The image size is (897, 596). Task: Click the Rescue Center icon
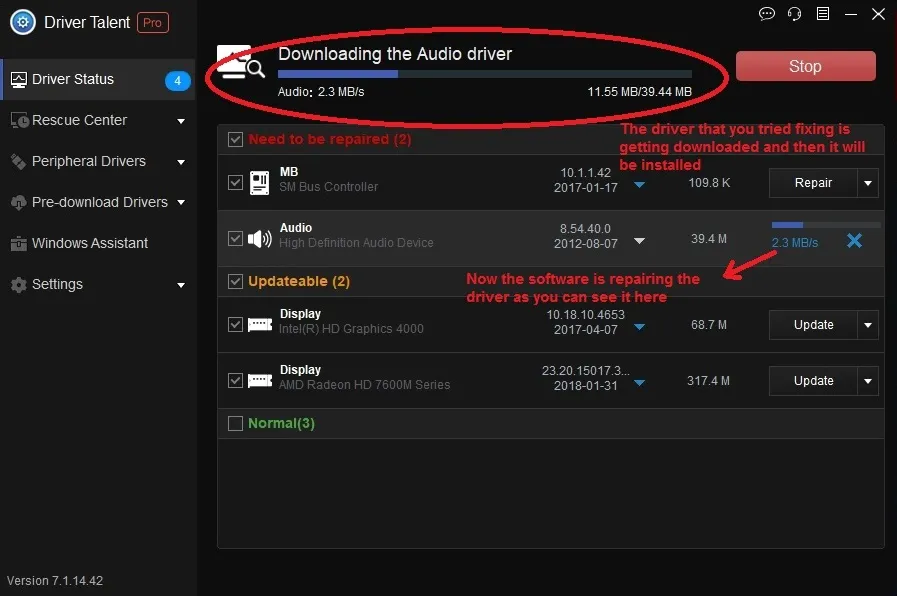[19, 120]
